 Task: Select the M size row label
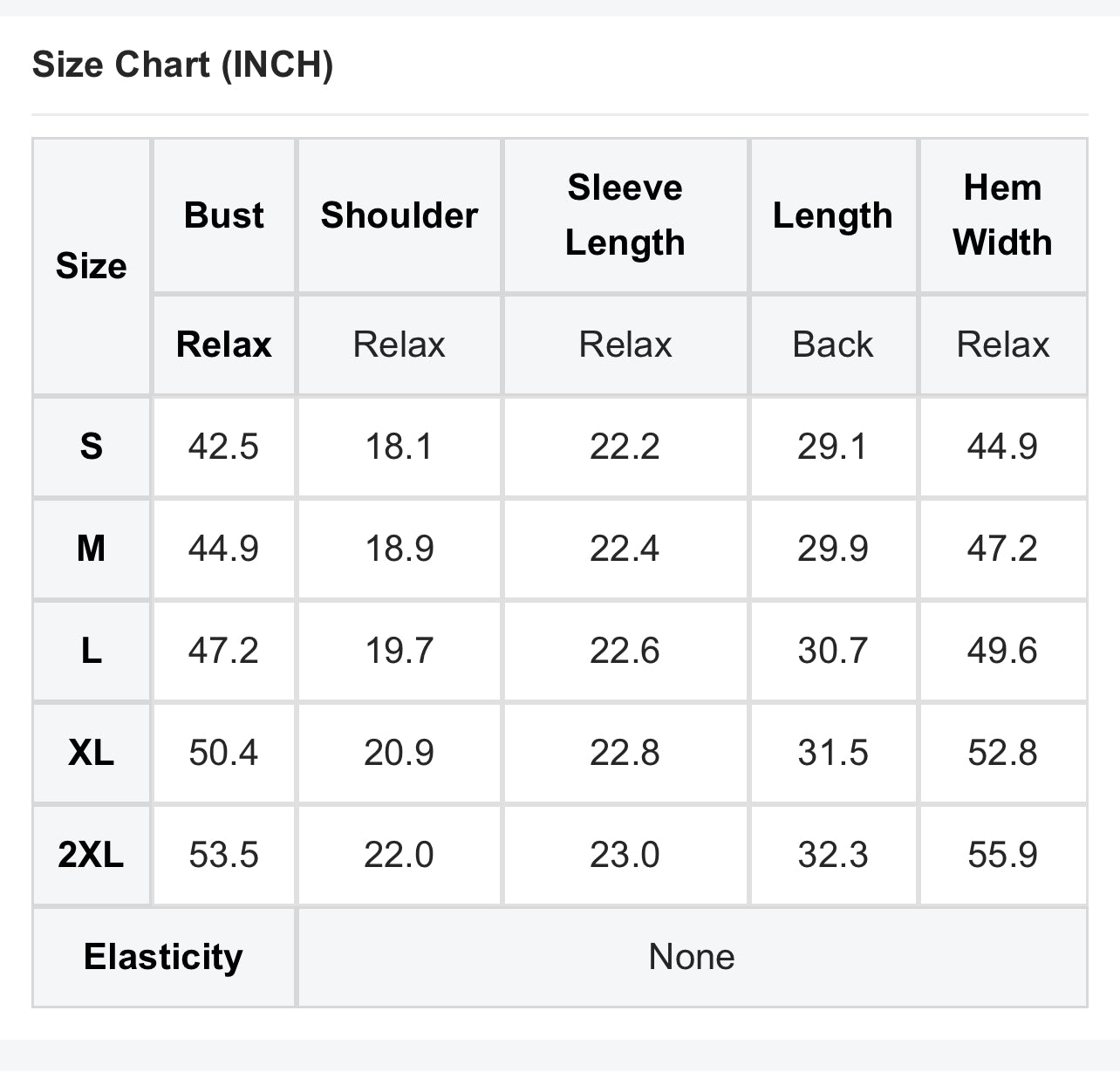point(92,549)
